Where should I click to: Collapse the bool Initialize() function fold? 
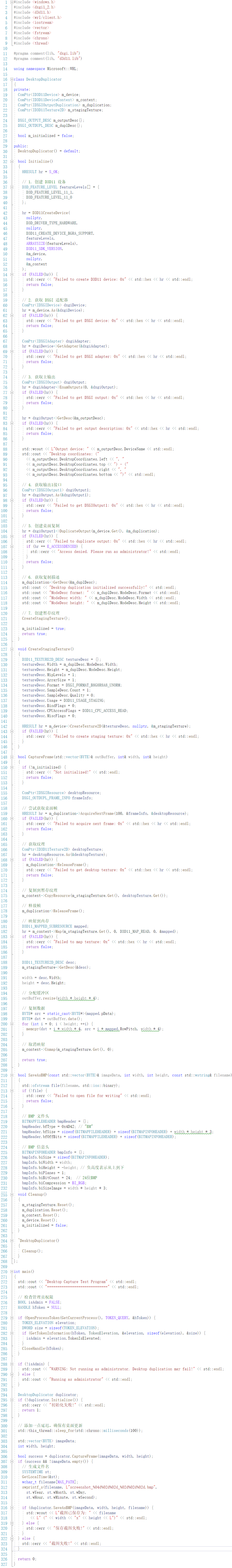pyautogui.click(x=11, y=161)
